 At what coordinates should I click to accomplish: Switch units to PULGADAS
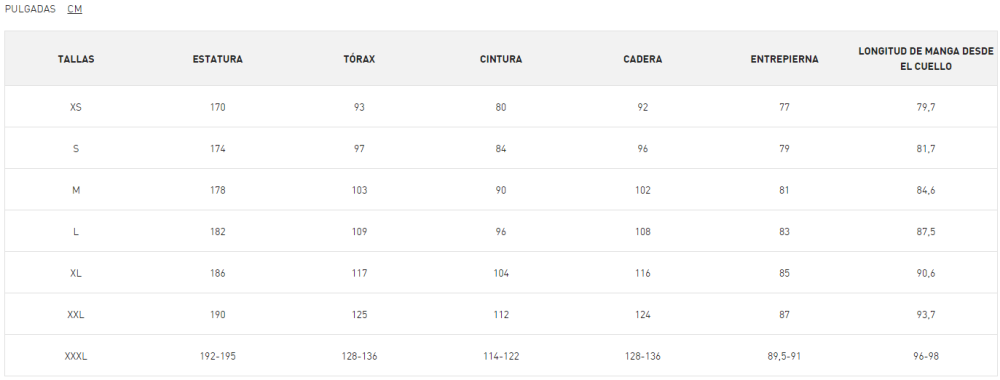[30, 10]
